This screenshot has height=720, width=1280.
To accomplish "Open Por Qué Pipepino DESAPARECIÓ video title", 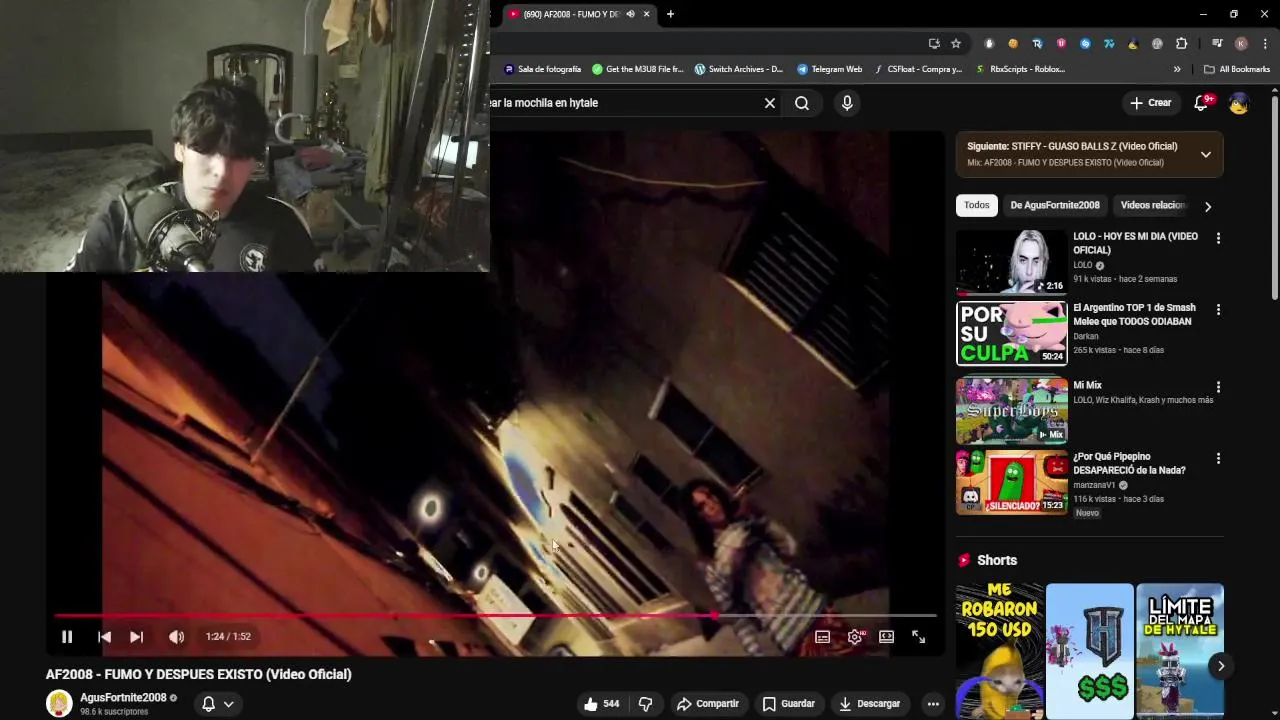I will [1129, 463].
